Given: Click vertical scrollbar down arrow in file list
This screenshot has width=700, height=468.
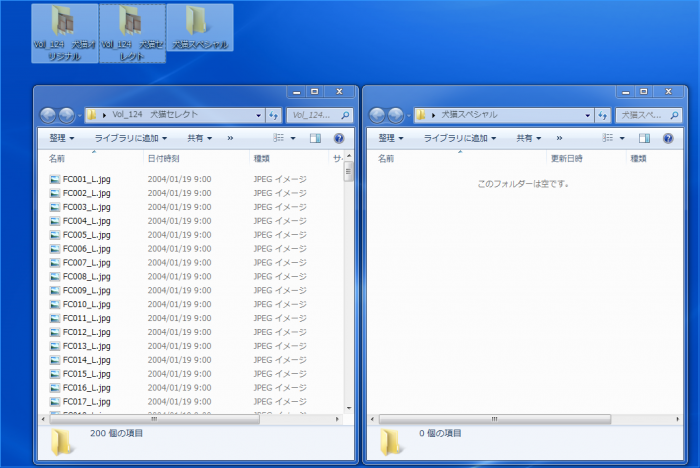Looking at the screenshot, I should [349, 408].
